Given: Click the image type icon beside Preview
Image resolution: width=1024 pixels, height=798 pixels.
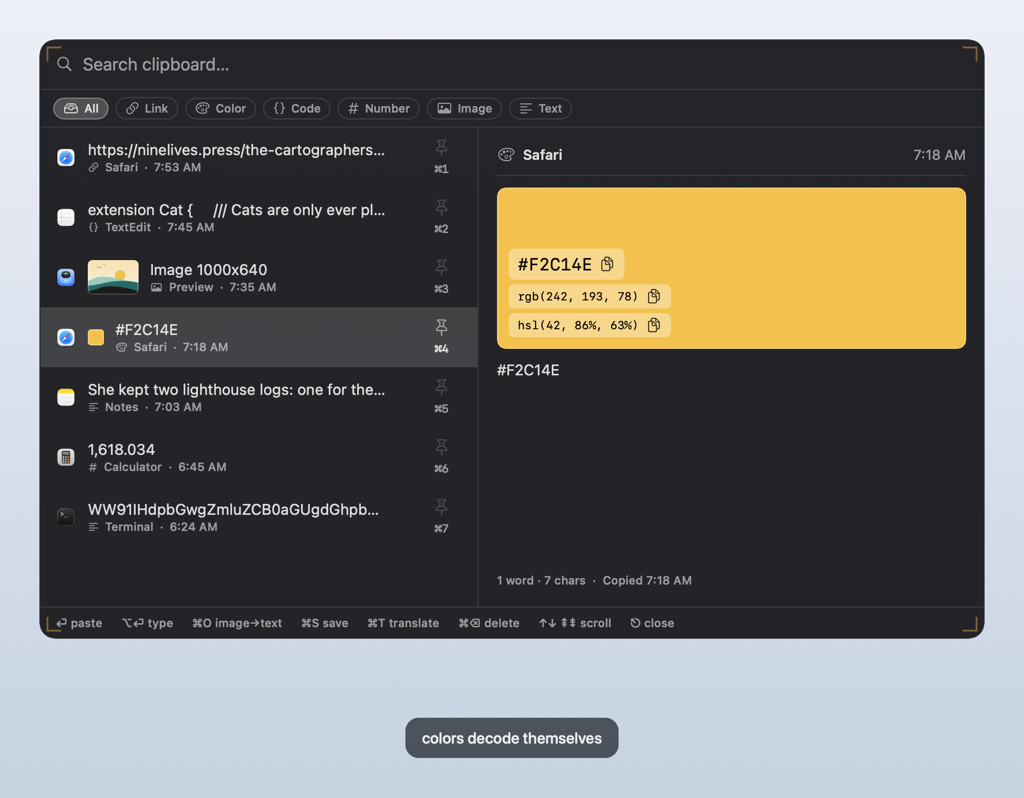Looking at the screenshot, I should pos(157,287).
